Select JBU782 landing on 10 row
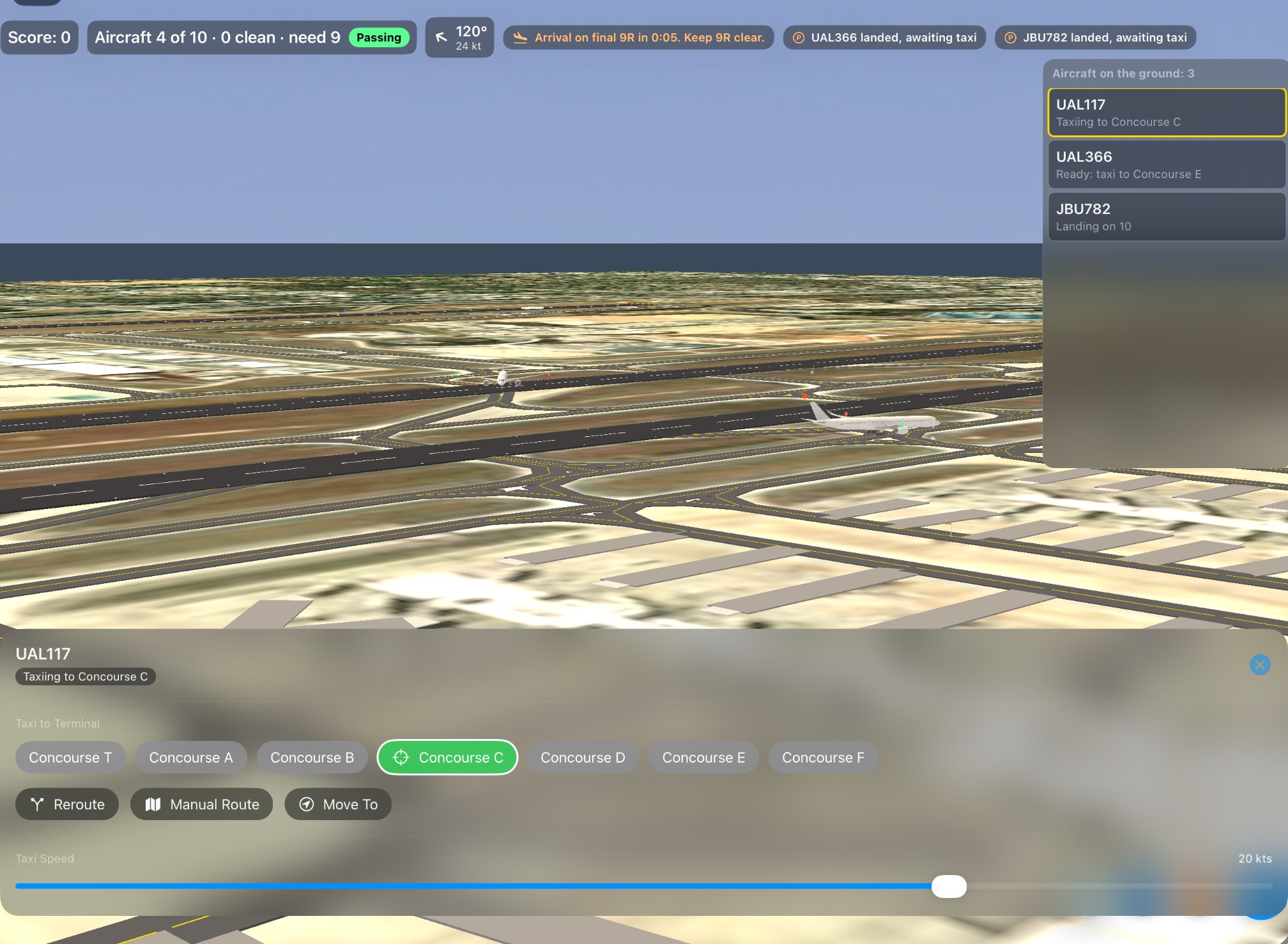Screen dimensions: 1288x944 pyautogui.click(x=1166, y=217)
